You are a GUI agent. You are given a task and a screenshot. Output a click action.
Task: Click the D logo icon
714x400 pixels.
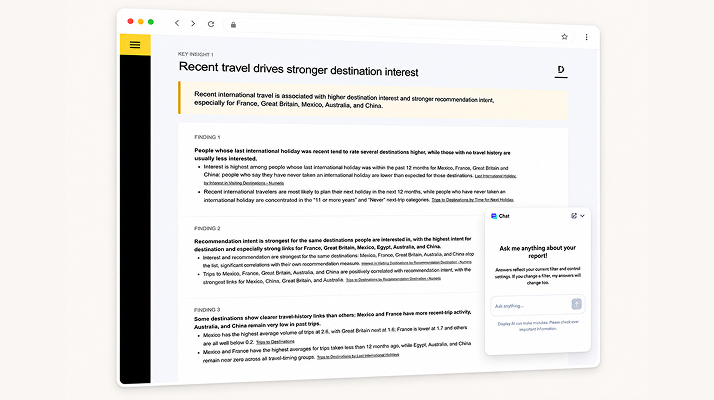(561, 70)
